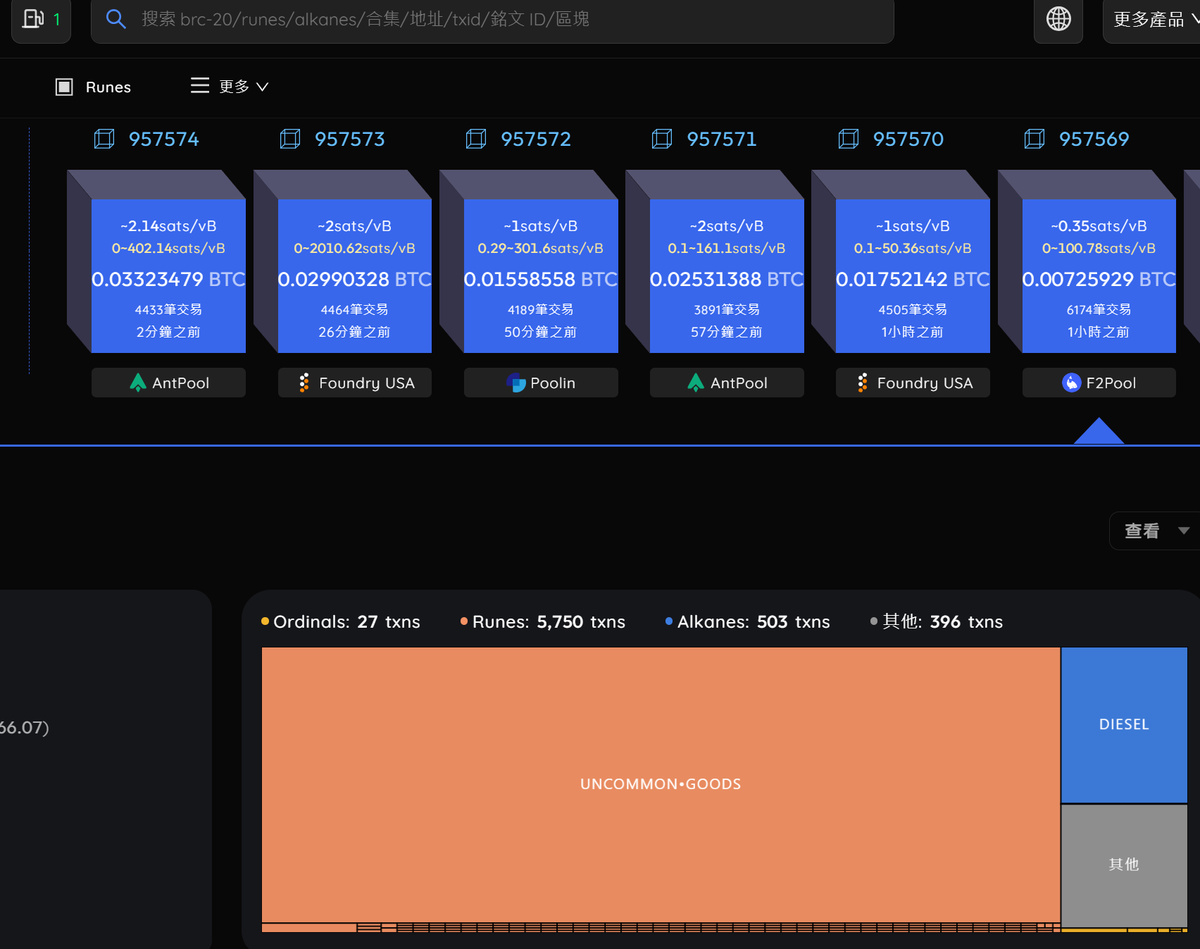Expand the 更多 menu chevron
Viewport: 1200px width, 949px height.
click(x=263, y=87)
